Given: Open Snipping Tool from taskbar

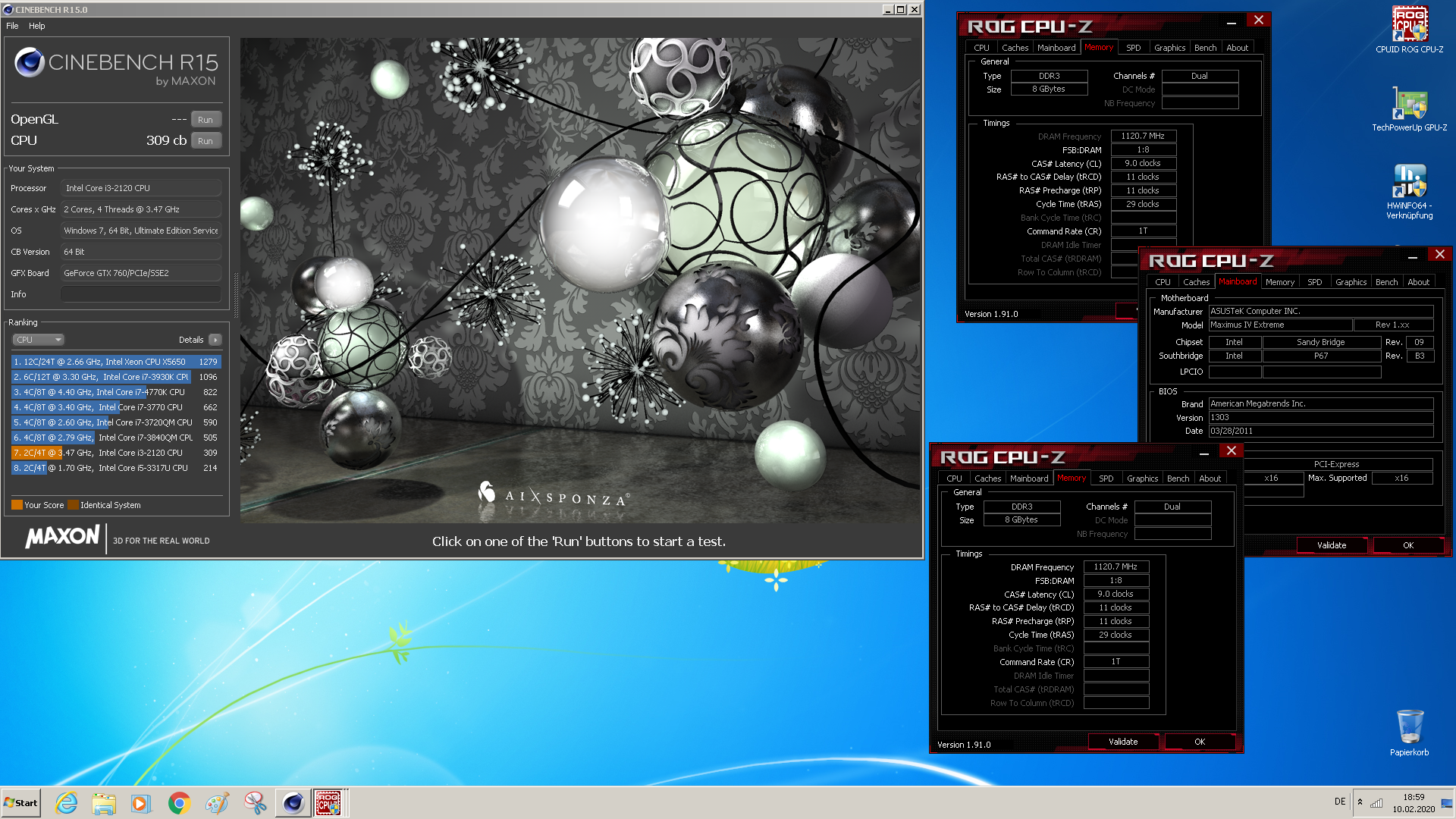Looking at the screenshot, I should (255, 803).
